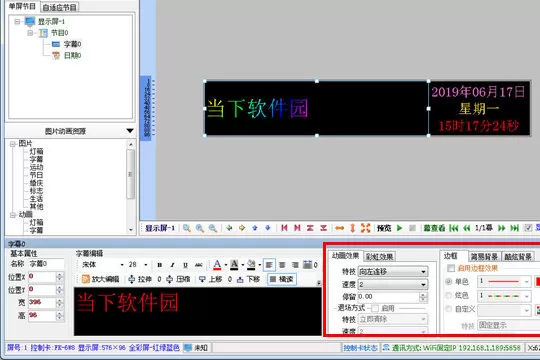540x360 pixels.
Task: Select the 单色 radio button
Action: click(x=448, y=281)
